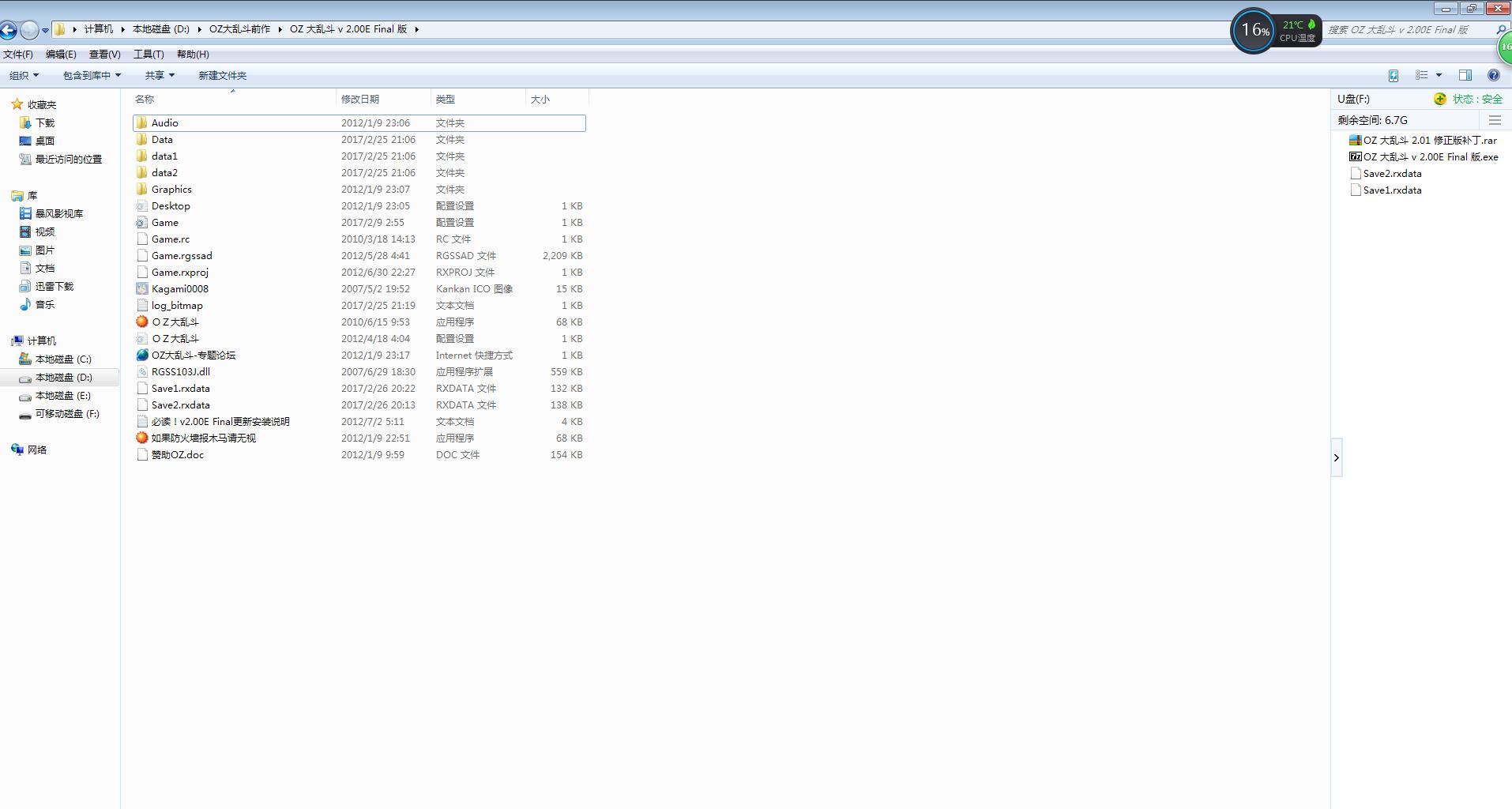Viewport: 1512px width, 809px height.
Task: Click 本地磁盘 (D:) in address breadcrumb
Action: pos(161,29)
